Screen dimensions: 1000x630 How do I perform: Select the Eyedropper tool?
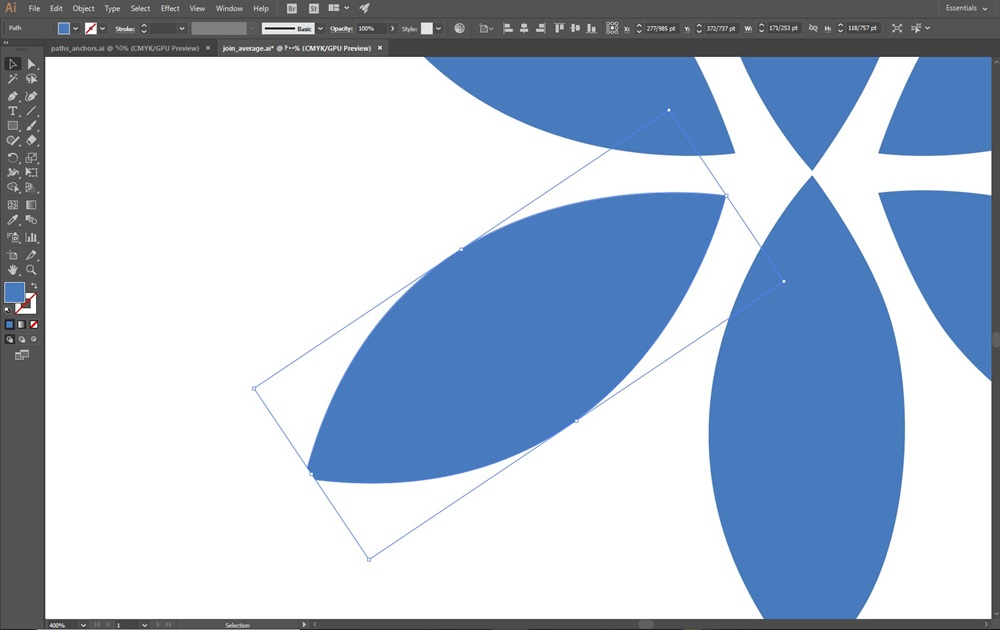(x=12, y=220)
